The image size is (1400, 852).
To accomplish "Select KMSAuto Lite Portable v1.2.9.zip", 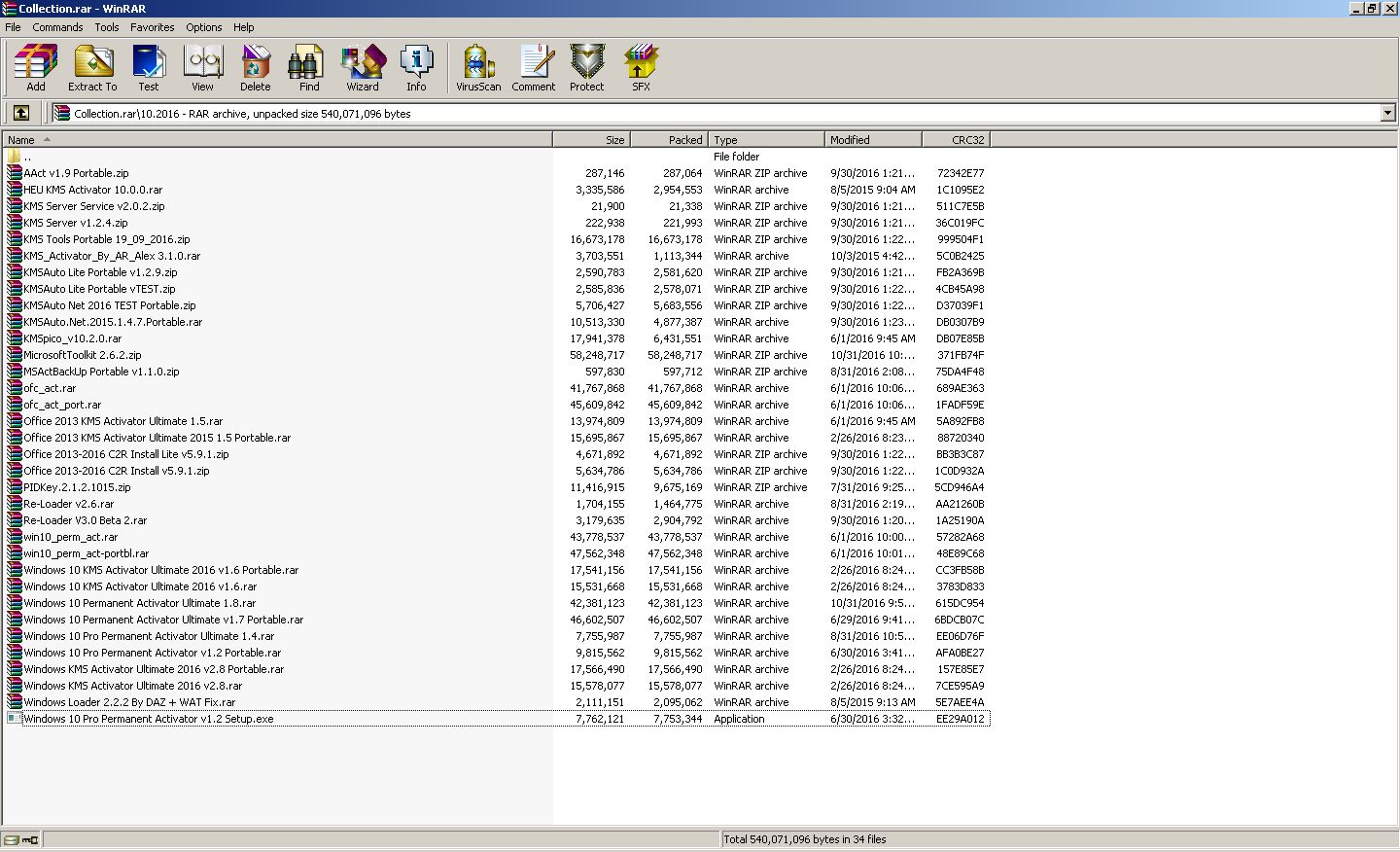I will click(x=100, y=272).
